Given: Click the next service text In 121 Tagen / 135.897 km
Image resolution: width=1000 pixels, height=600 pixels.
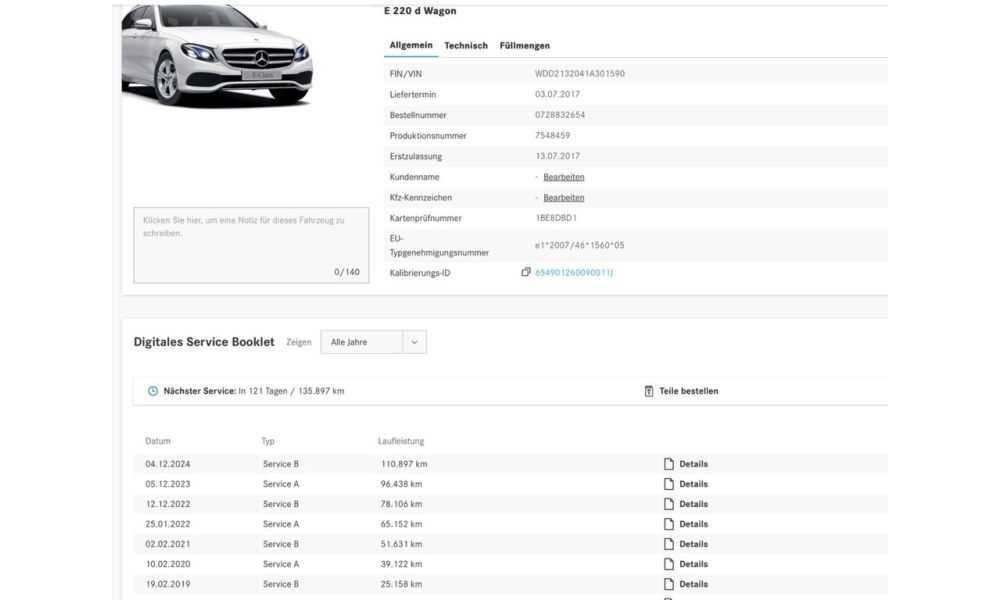Looking at the screenshot, I should 291,391.
